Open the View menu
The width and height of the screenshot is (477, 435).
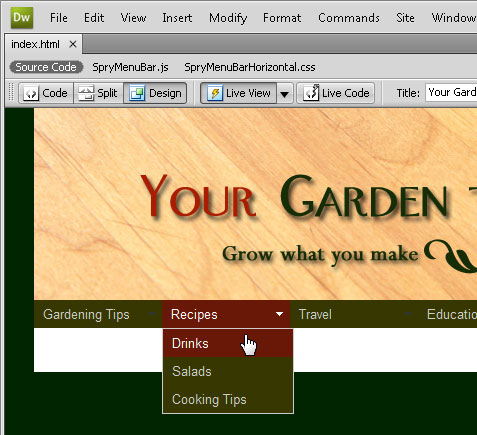coord(133,18)
